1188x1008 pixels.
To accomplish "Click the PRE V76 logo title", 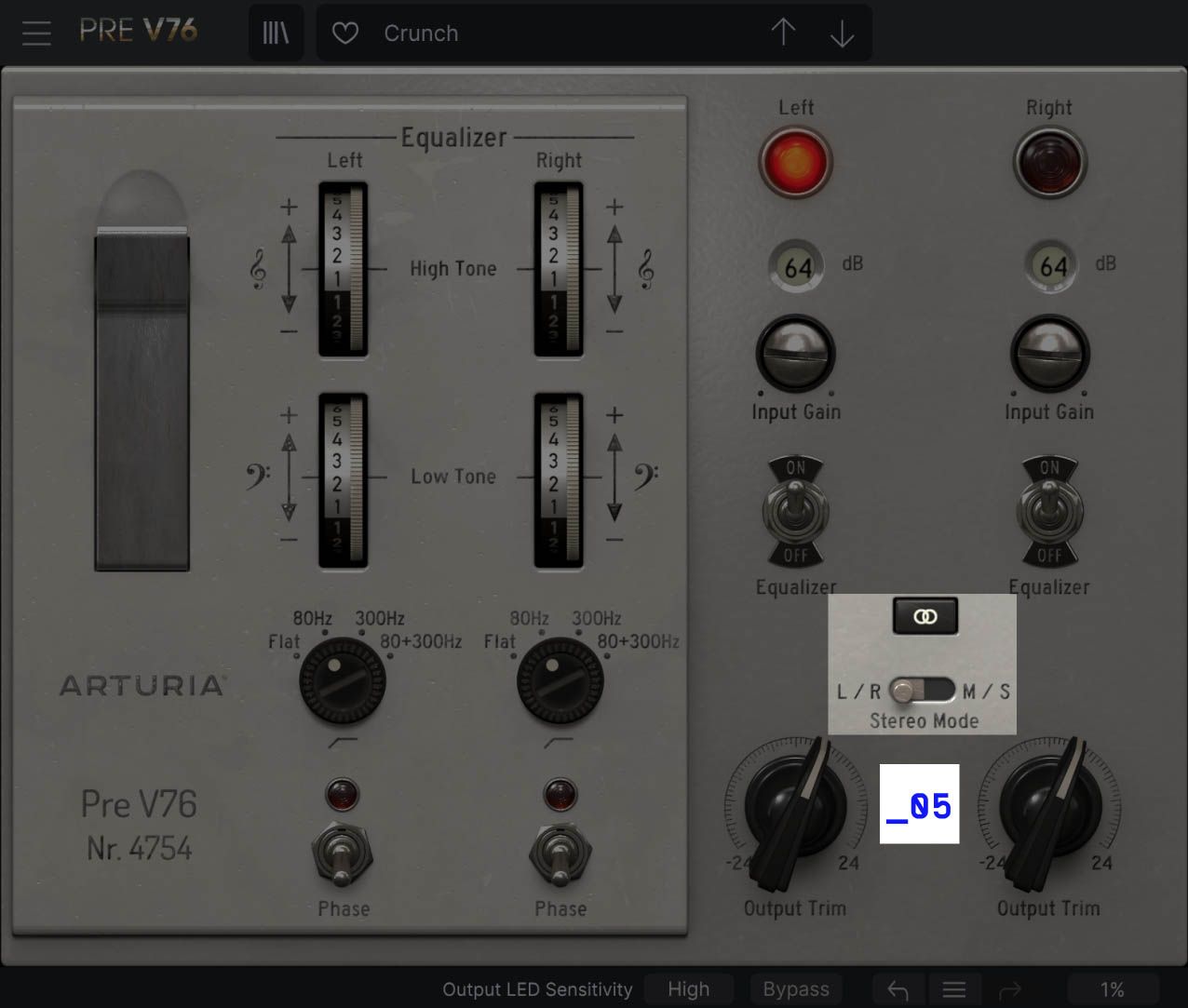I will point(139,31).
